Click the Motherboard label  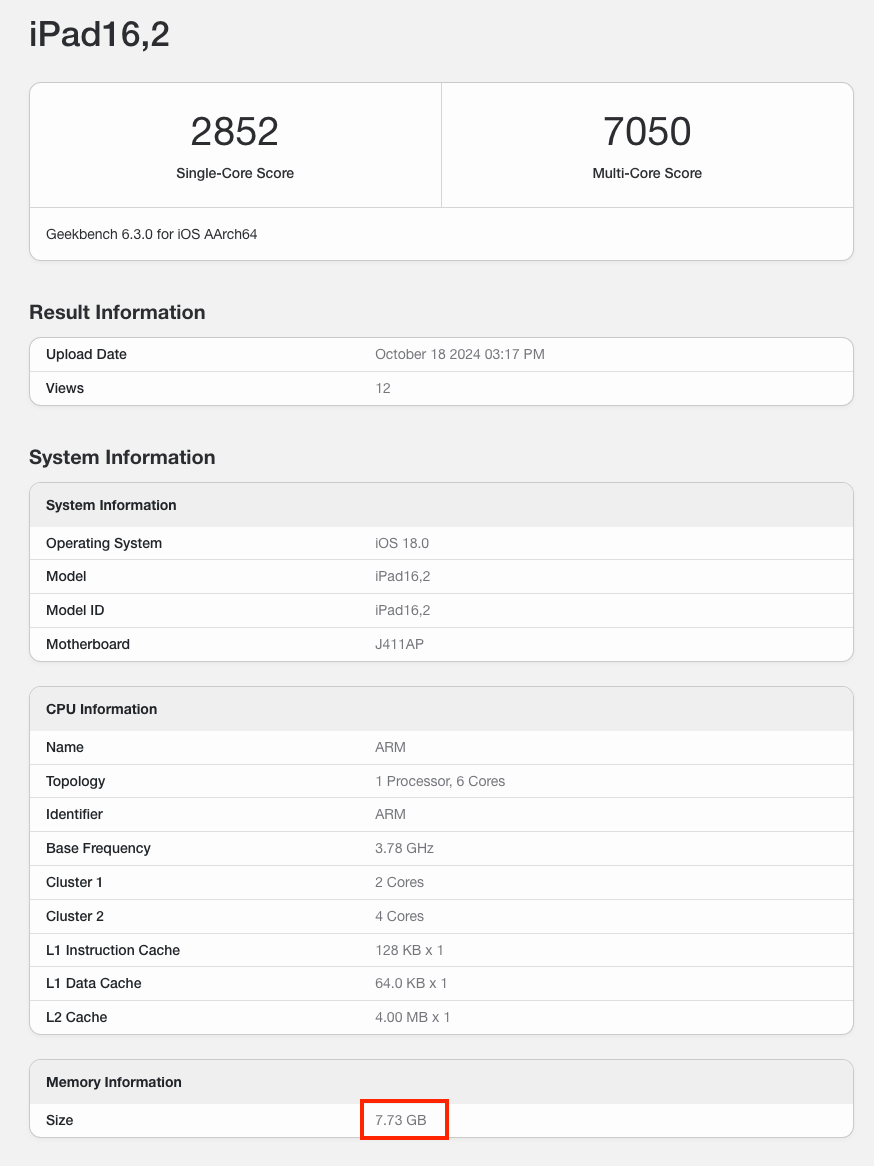[x=88, y=645]
